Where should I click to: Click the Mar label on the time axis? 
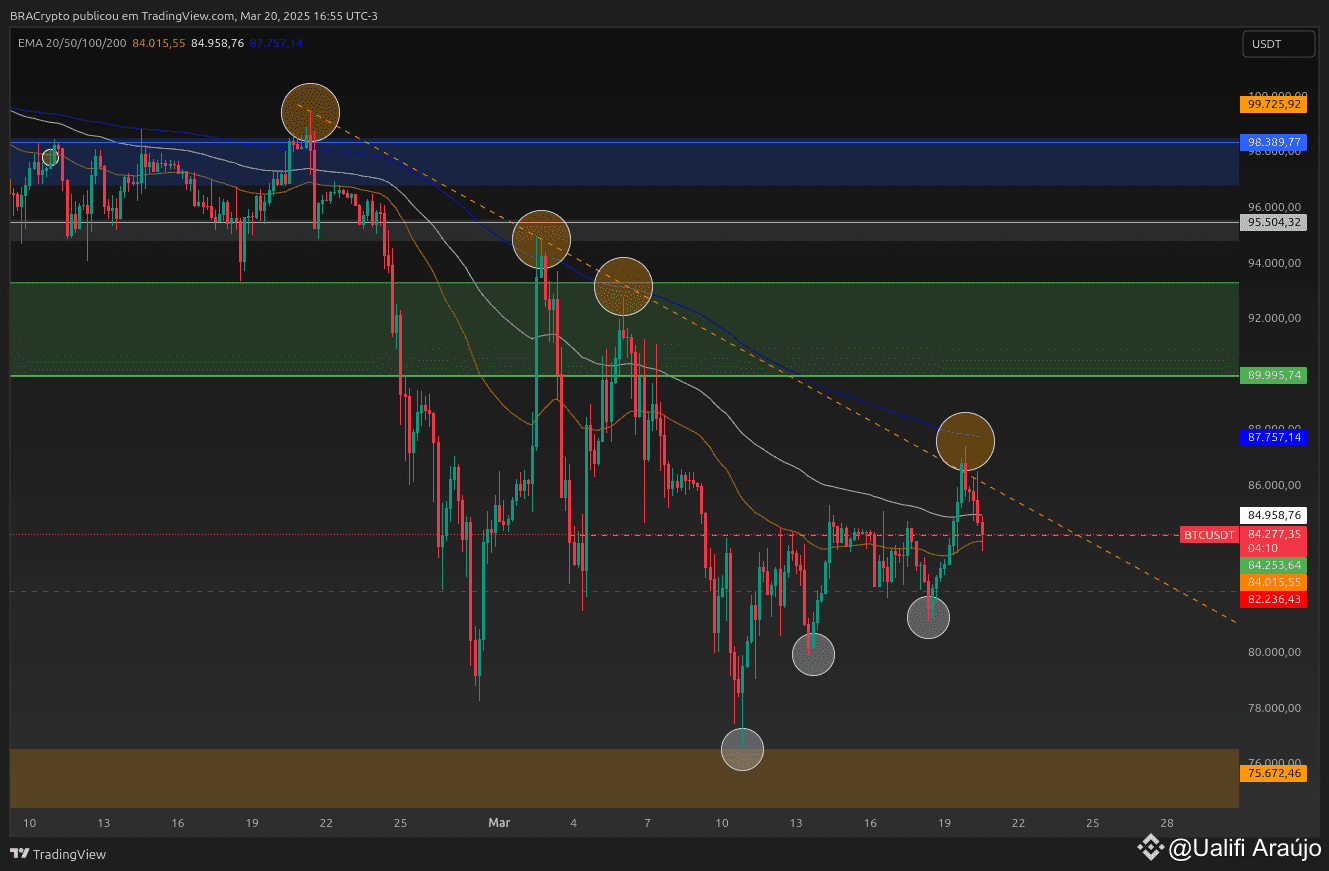(x=499, y=823)
